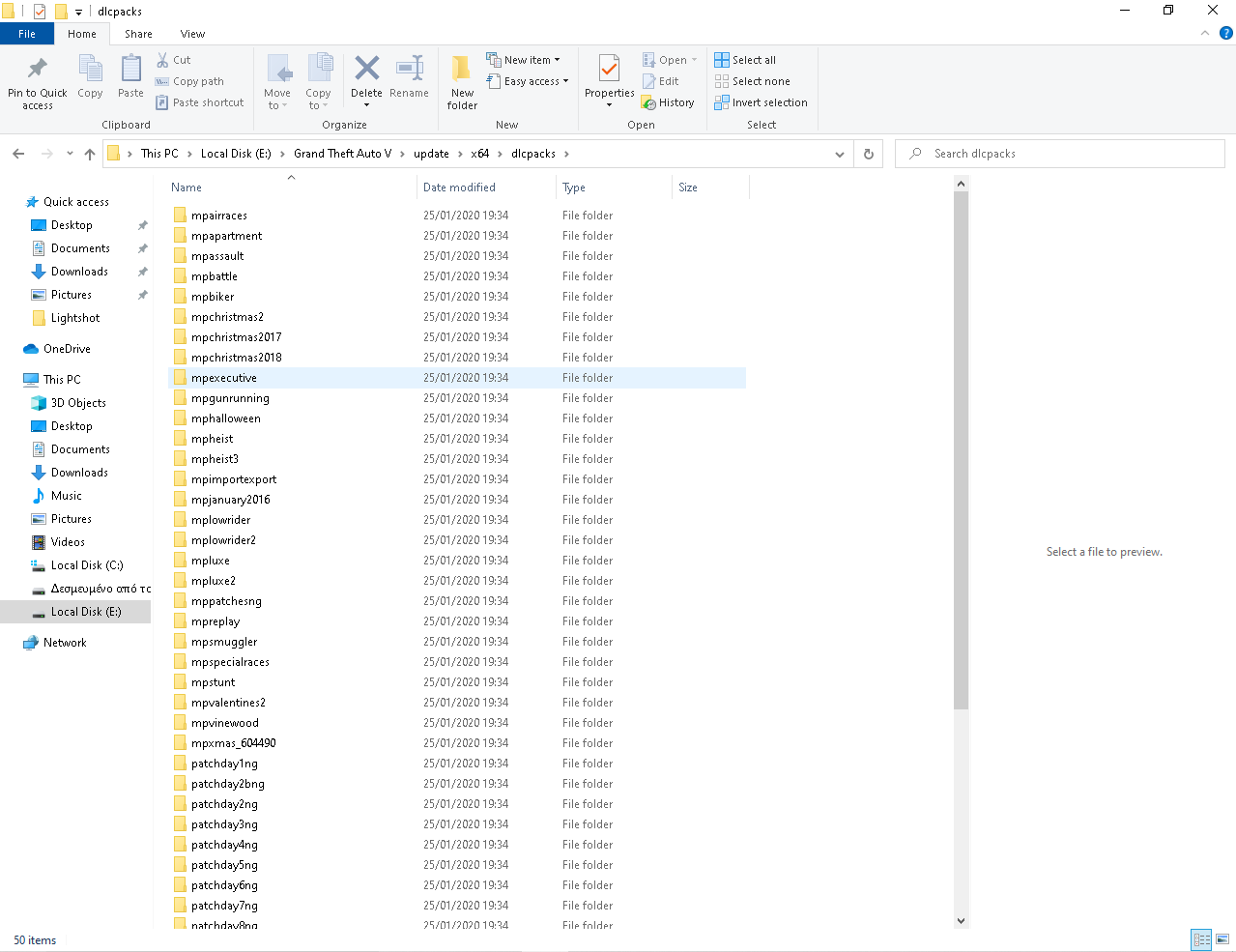Click the Cut scissors icon
The width and height of the screenshot is (1236, 952).
162,60
